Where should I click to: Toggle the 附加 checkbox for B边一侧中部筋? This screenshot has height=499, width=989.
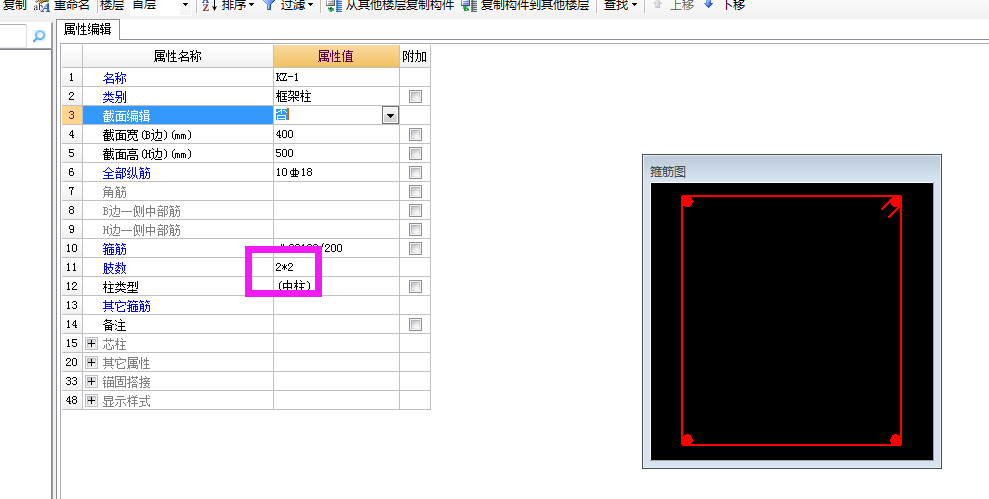[415, 210]
